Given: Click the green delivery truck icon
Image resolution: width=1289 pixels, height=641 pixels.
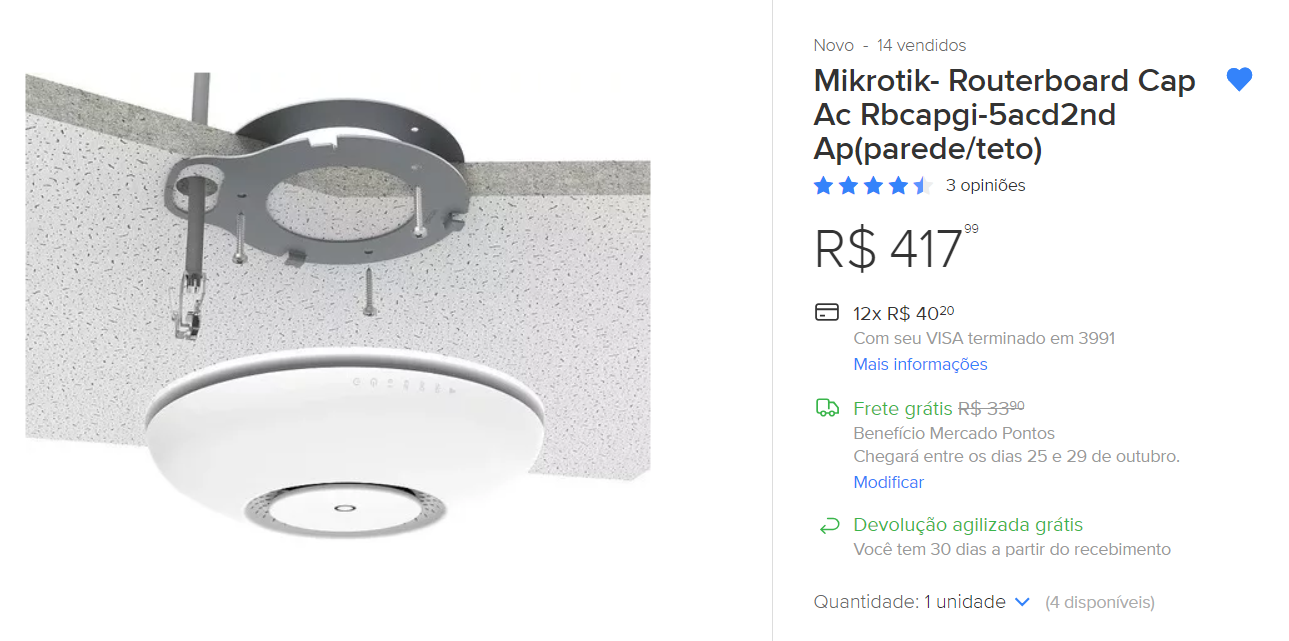Looking at the screenshot, I should [827, 407].
